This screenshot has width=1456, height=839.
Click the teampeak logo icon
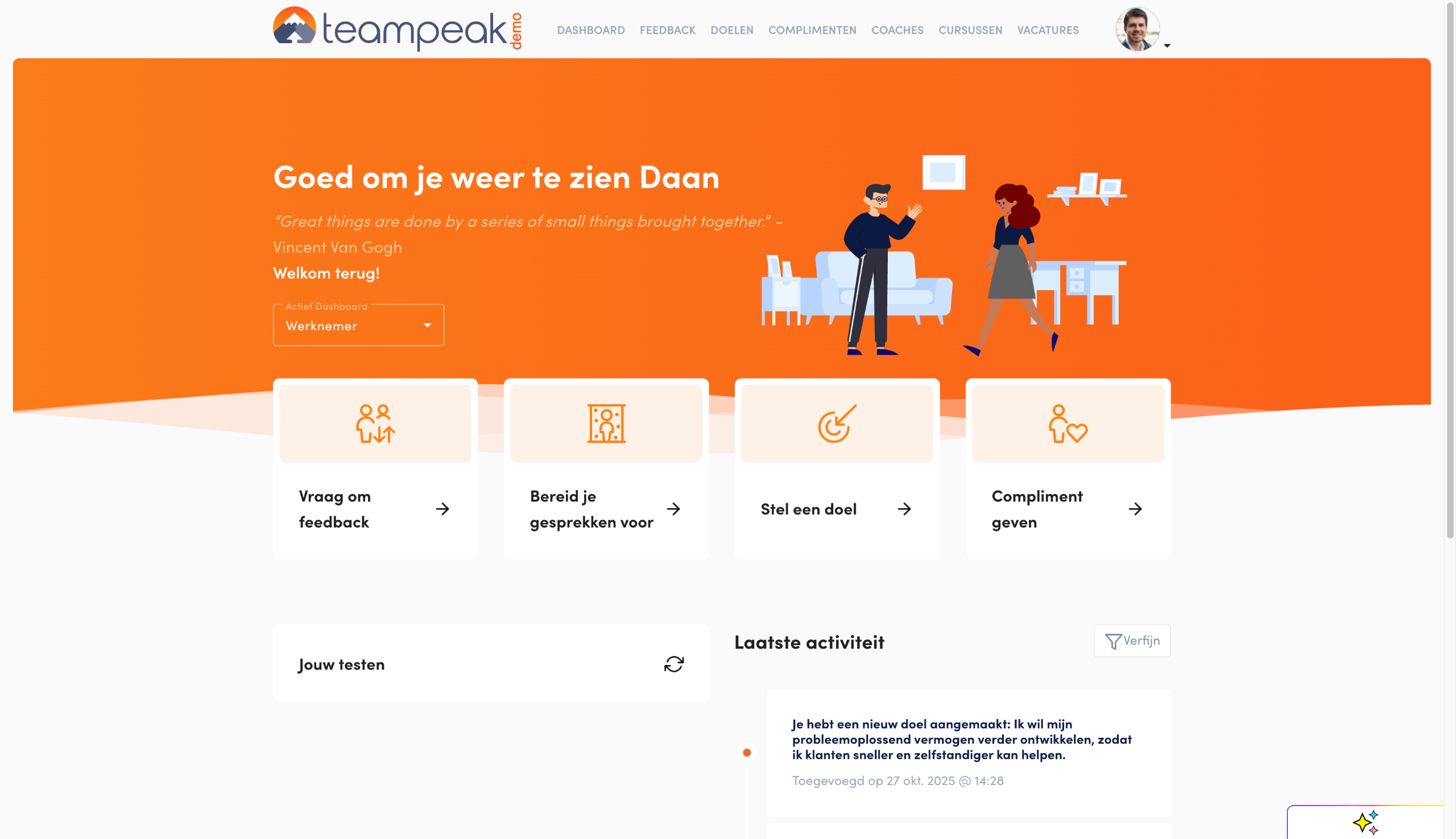point(295,27)
